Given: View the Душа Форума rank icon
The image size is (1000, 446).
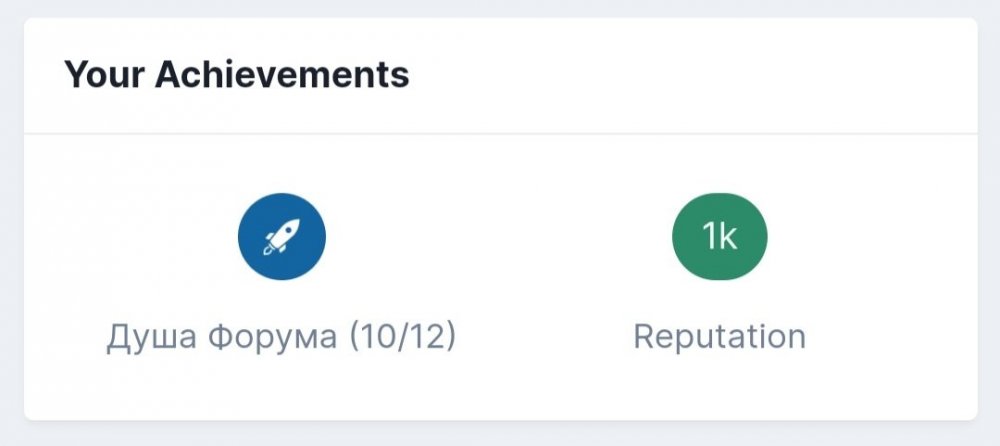Looking at the screenshot, I should click(x=281, y=237).
